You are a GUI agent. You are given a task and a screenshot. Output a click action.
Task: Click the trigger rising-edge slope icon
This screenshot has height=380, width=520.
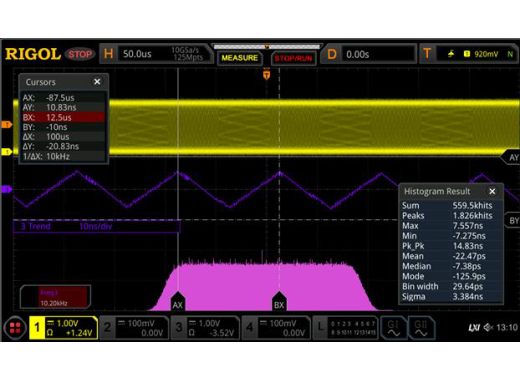point(451,54)
